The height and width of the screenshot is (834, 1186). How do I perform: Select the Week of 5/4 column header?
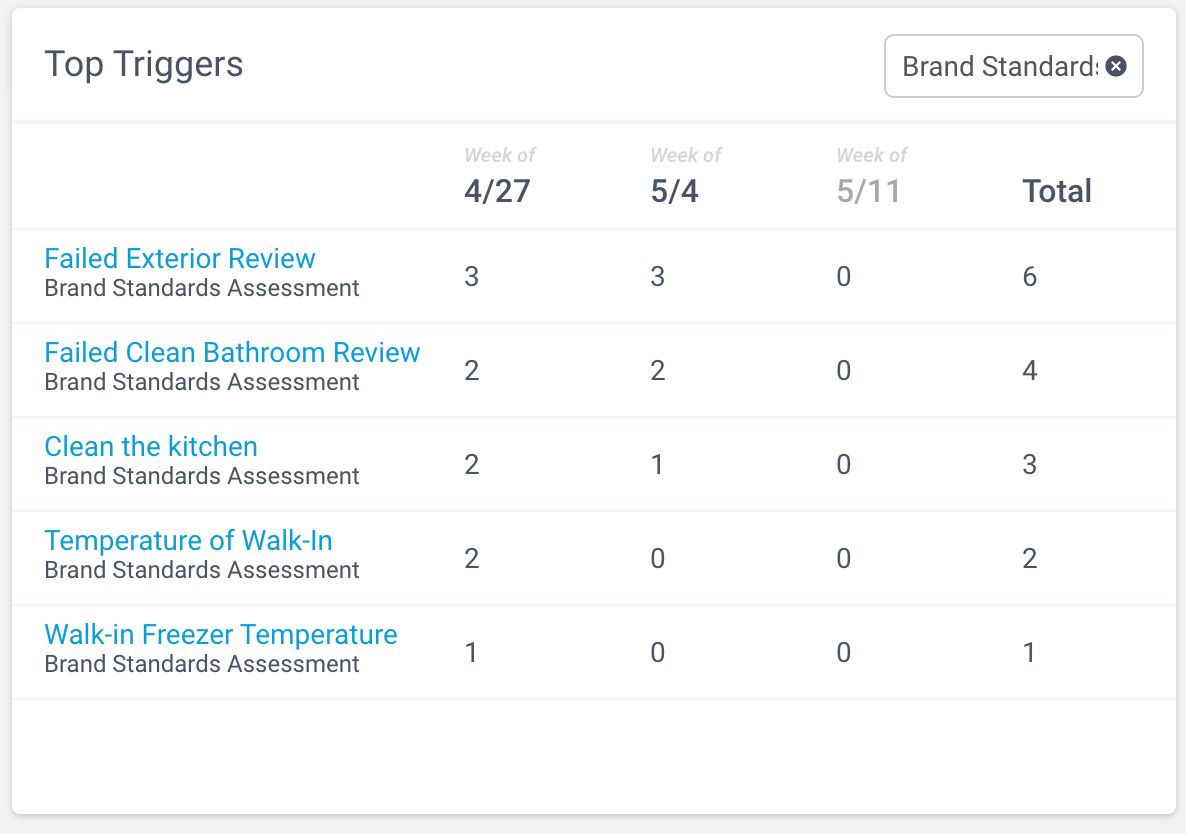tap(683, 175)
